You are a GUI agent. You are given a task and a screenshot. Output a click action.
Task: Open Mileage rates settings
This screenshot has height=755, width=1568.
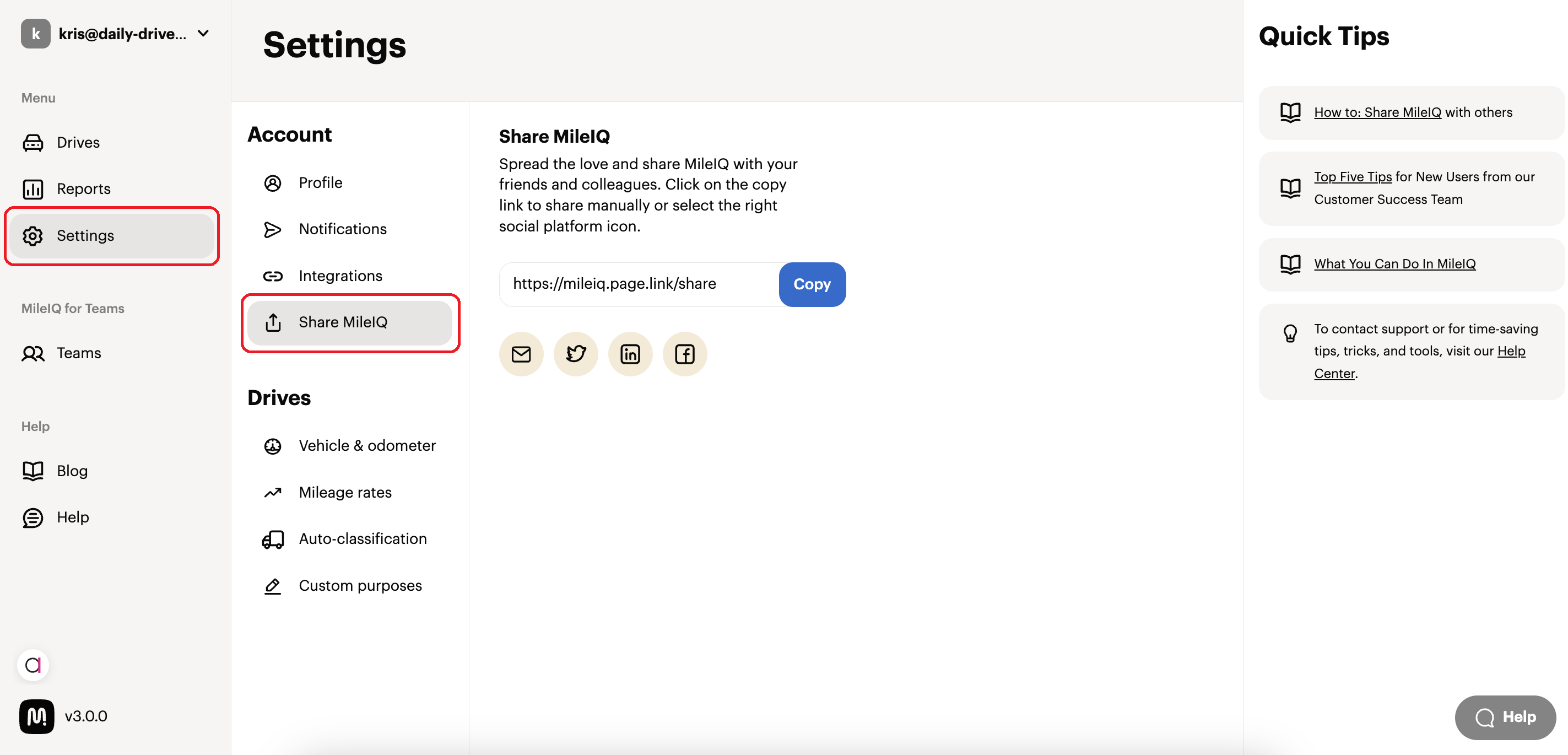coord(349,493)
